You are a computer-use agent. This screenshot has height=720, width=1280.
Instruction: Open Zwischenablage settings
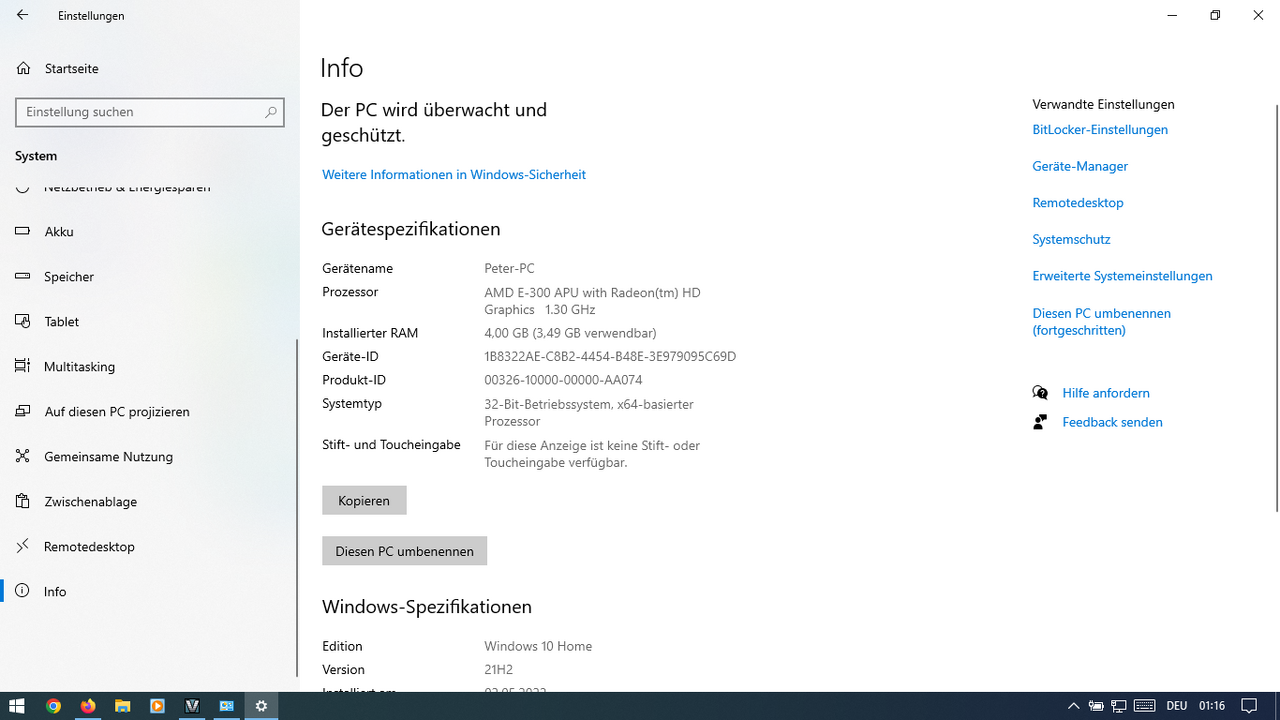click(x=148, y=501)
